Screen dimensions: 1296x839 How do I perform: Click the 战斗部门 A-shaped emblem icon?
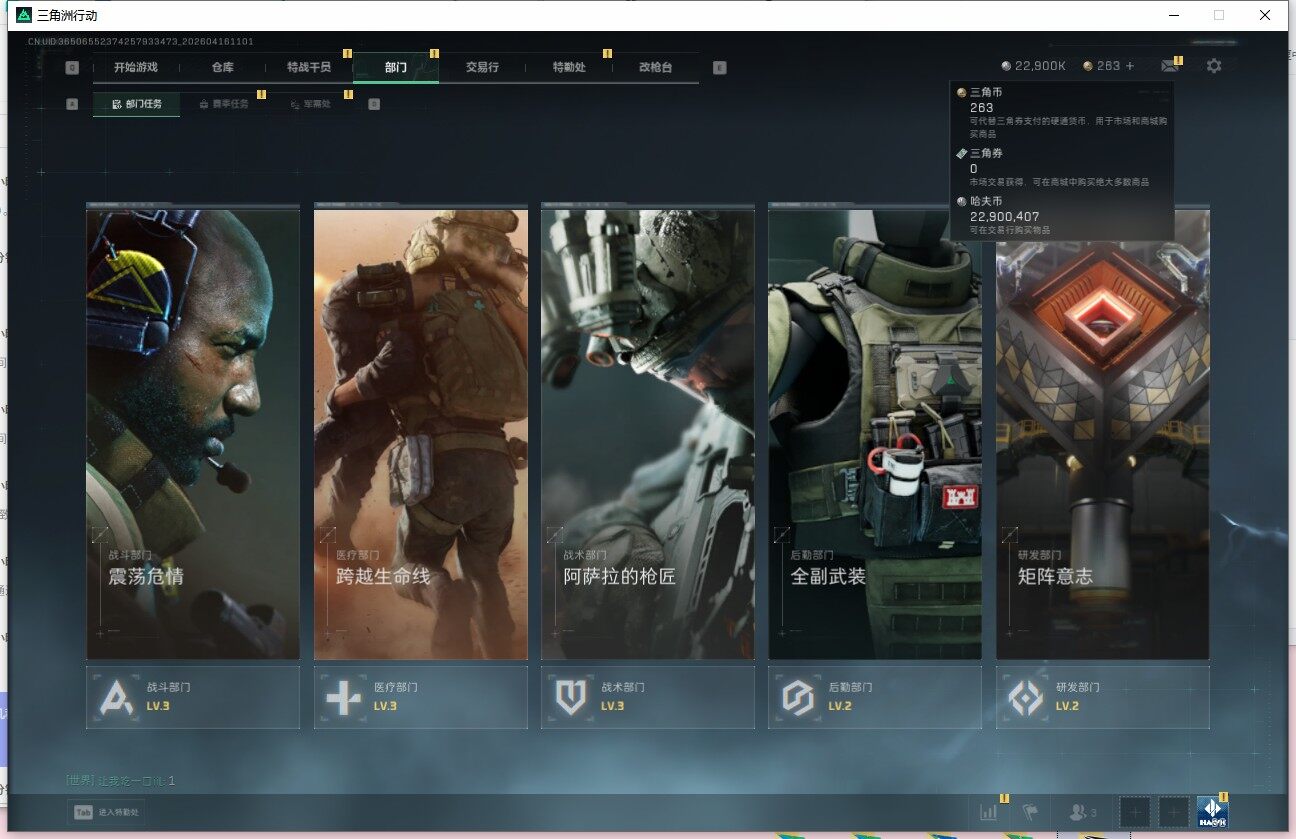[x=116, y=697]
